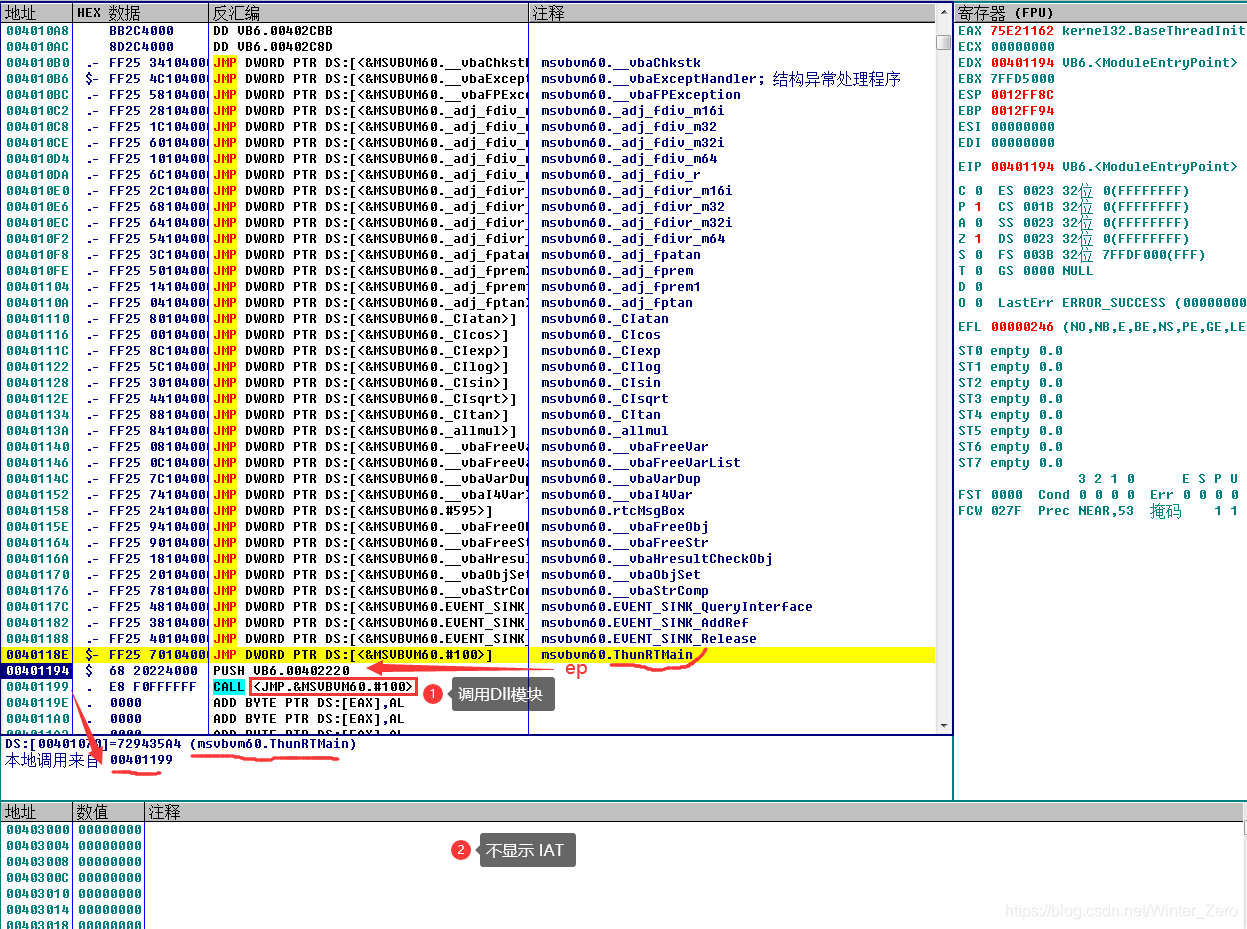Click the T trap flag bit
The image size is (1247, 929).
pyautogui.click(x=978, y=271)
